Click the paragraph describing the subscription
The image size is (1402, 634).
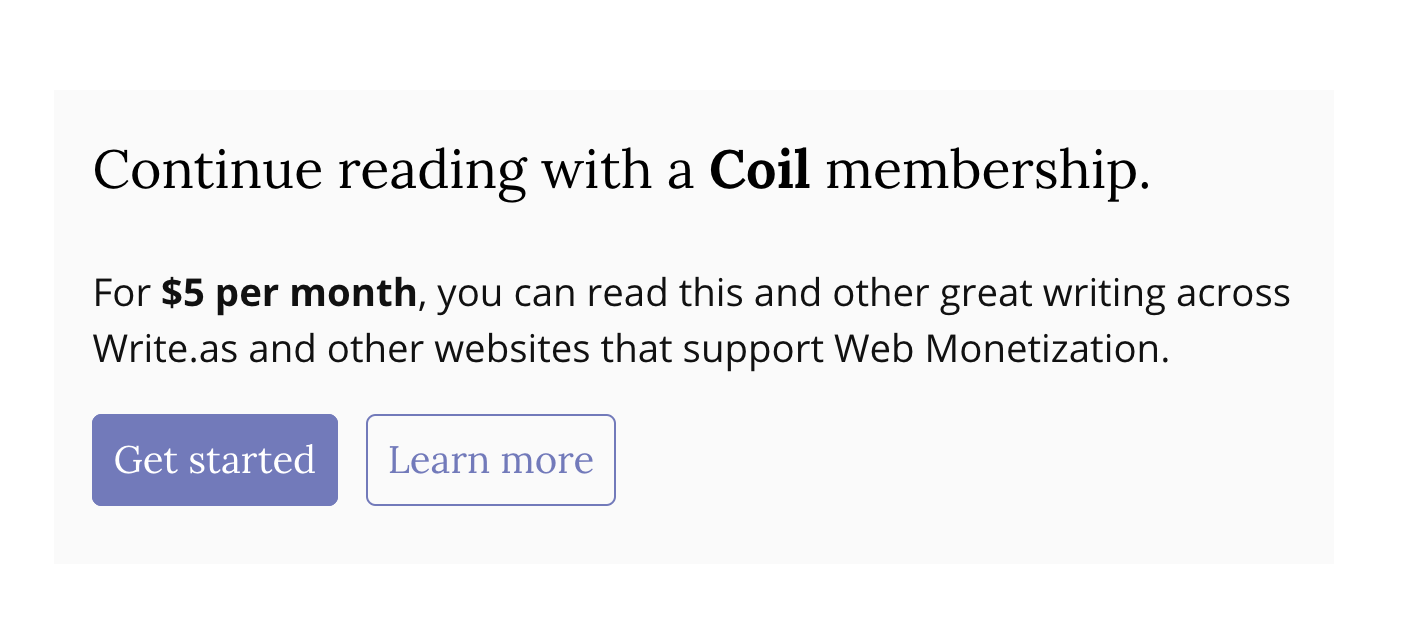[x=690, y=320]
